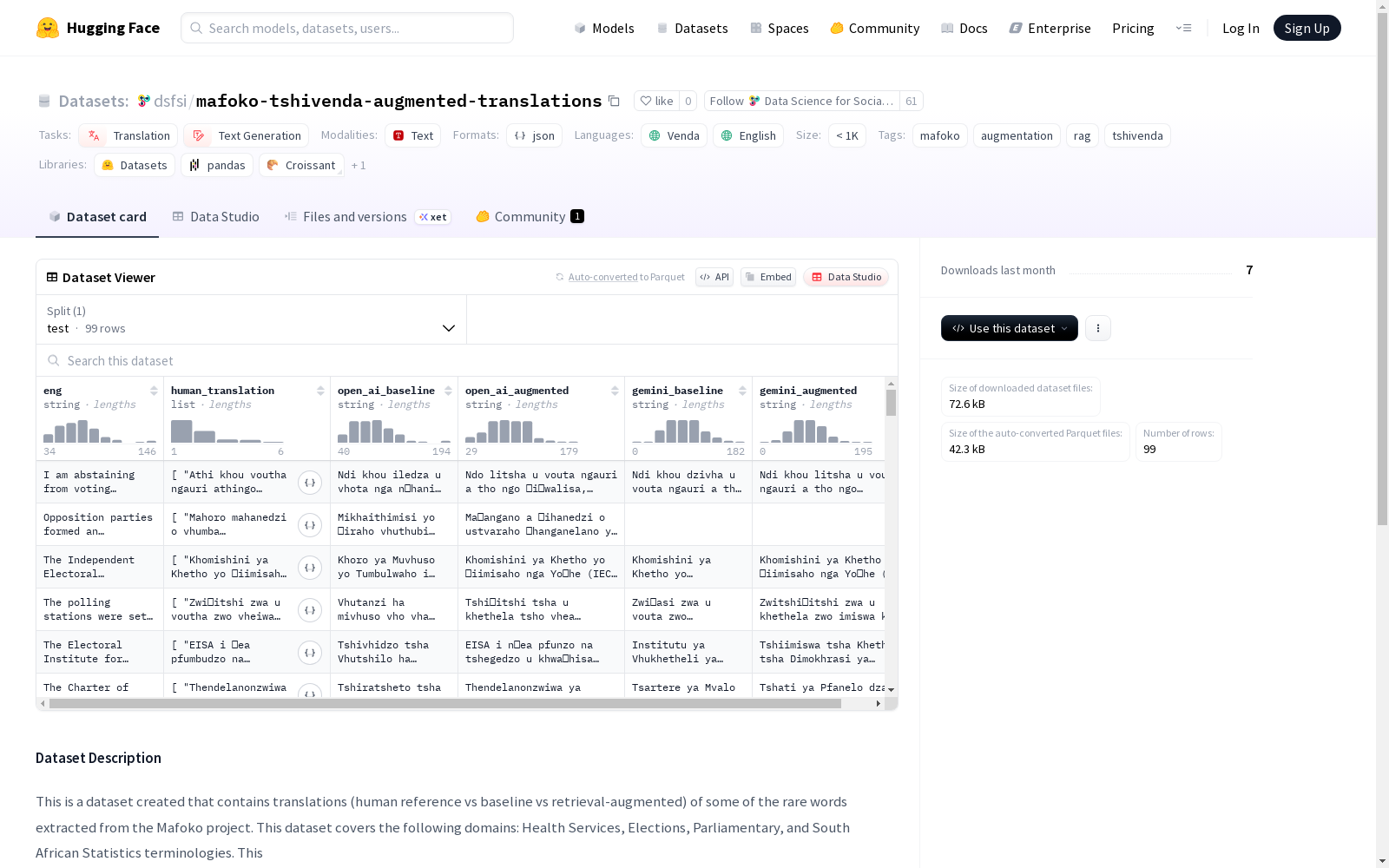1389x868 pixels.
Task: Click the mafoko tag
Action: [x=939, y=135]
